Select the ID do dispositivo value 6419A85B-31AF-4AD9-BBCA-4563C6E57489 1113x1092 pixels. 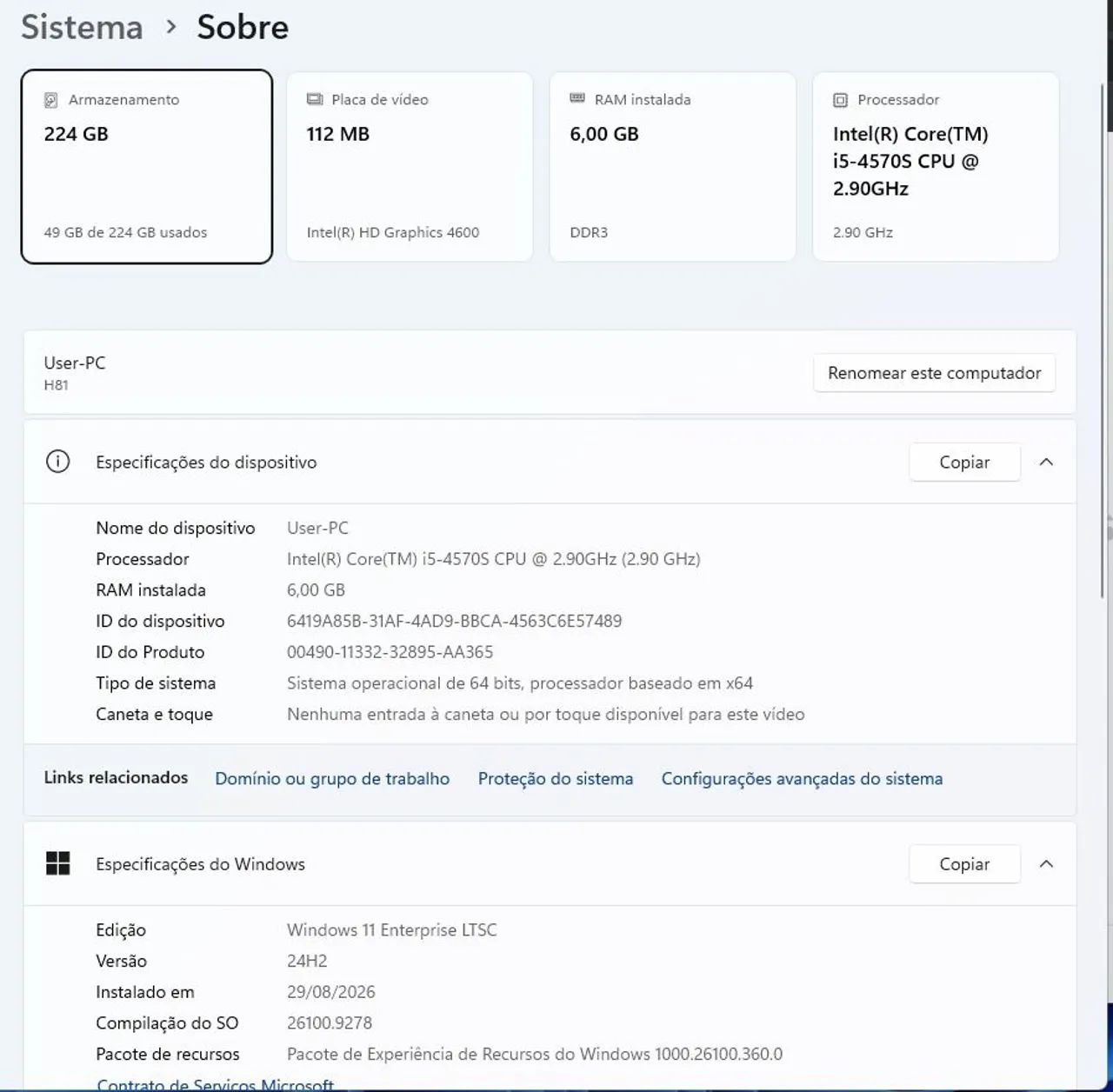tap(455, 621)
